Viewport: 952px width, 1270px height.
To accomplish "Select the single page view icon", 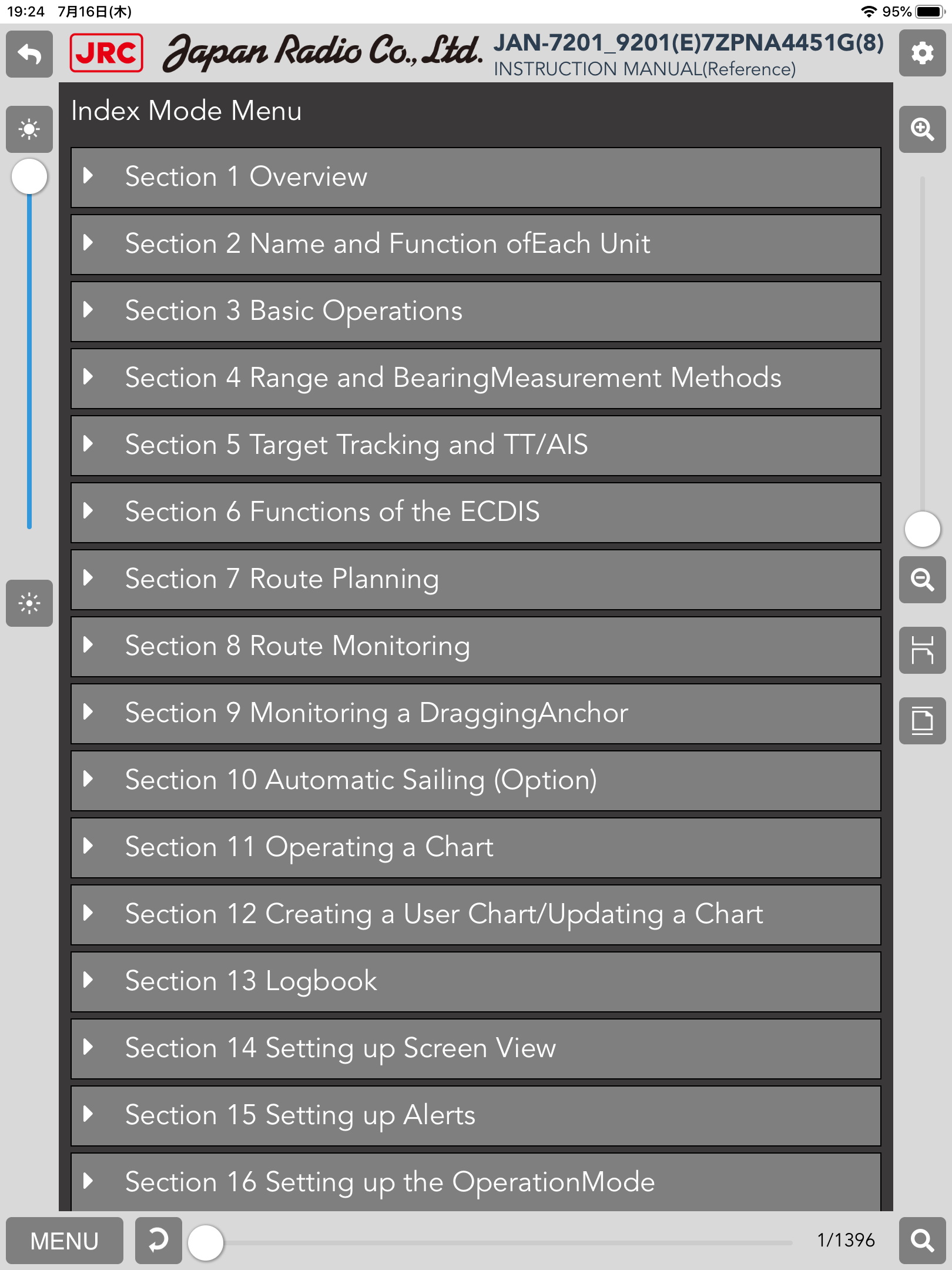I will tap(922, 721).
